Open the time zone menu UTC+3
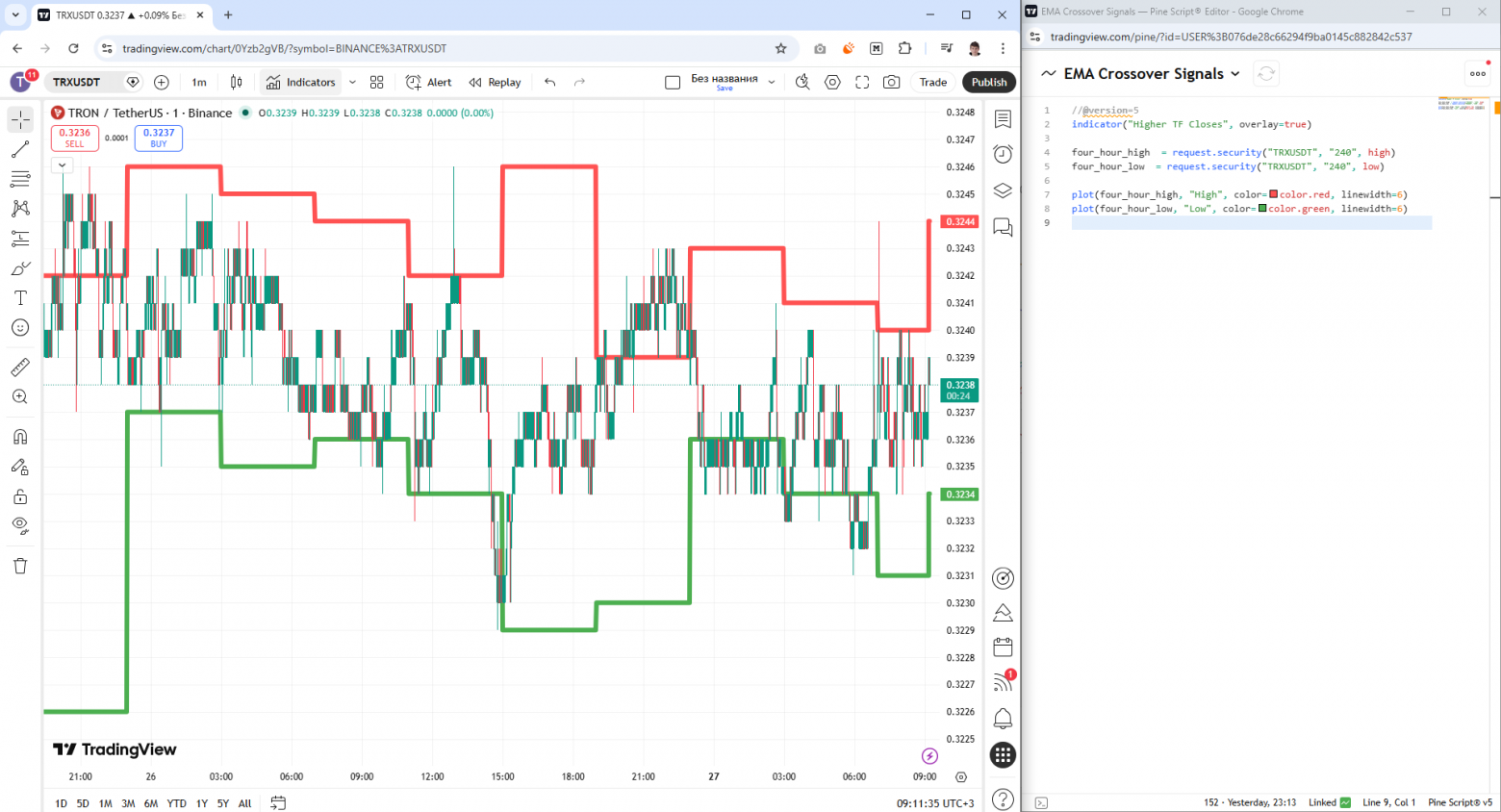The image size is (1501, 812). [935, 803]
